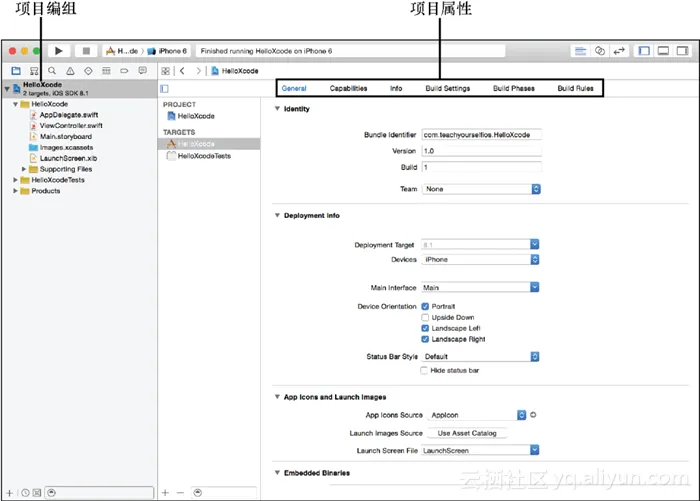The image size is (700, 501).
Task: Collapse the HelloXcode project root
Action: pyautogui.click(x=7, y=89)
